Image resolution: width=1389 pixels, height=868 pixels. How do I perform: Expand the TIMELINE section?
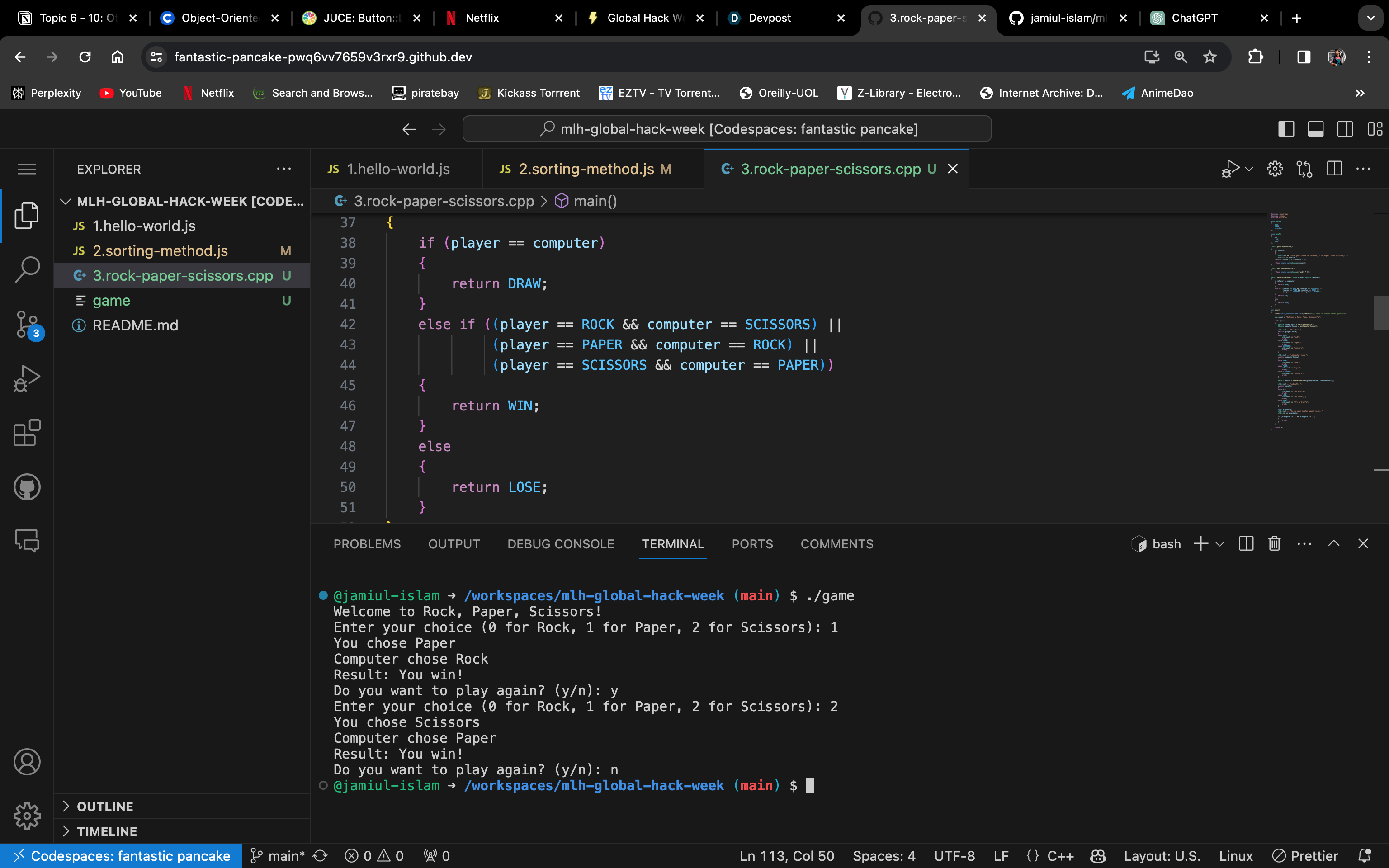pos(107,831)
